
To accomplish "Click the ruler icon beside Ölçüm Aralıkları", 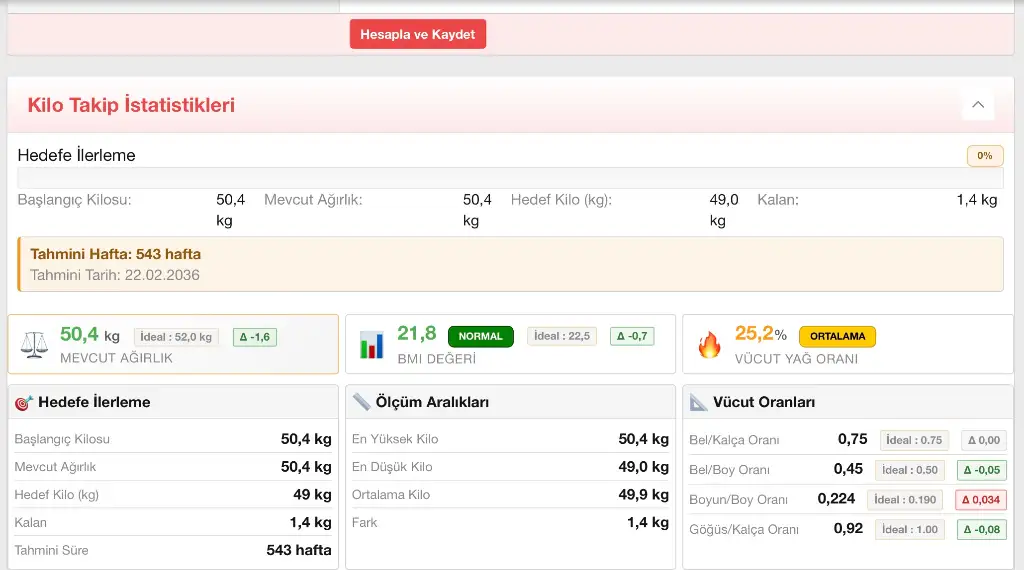I will (361, 403).
